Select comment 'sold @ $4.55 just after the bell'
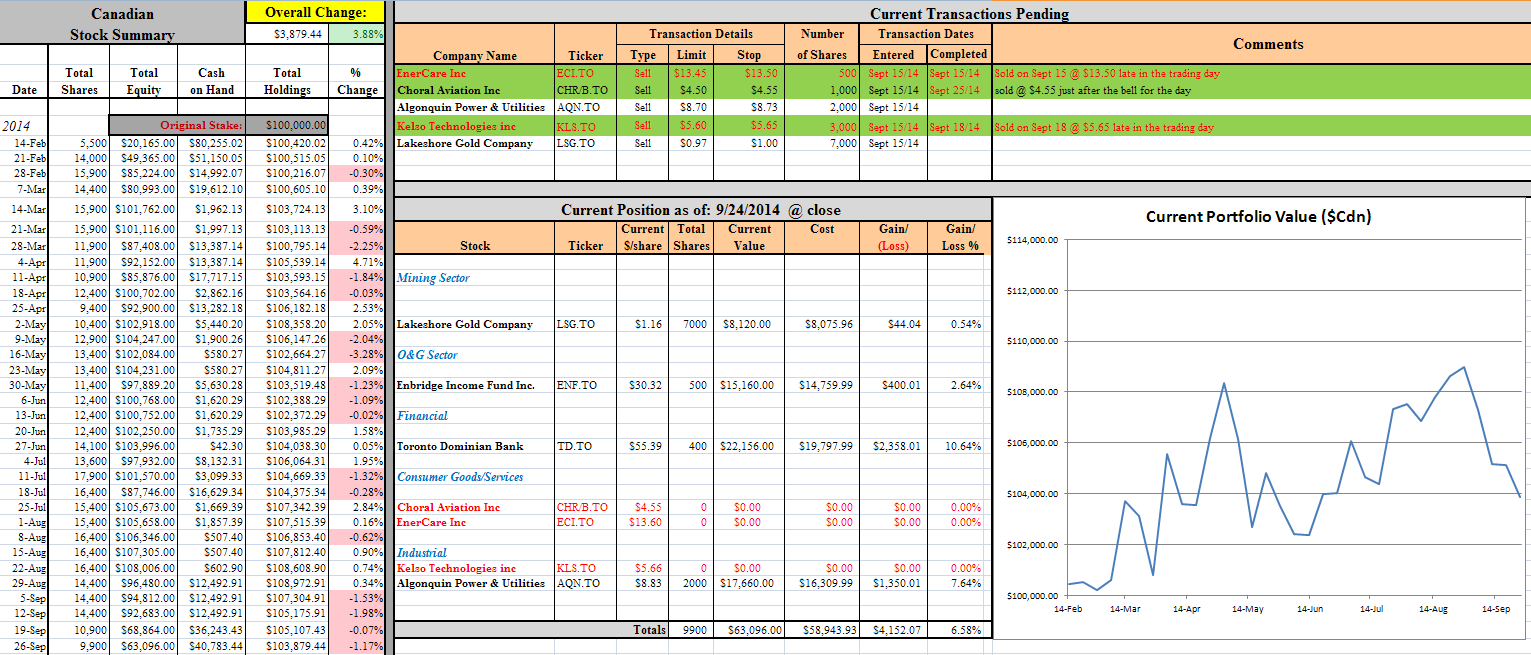 click(x=1092, y=90)
